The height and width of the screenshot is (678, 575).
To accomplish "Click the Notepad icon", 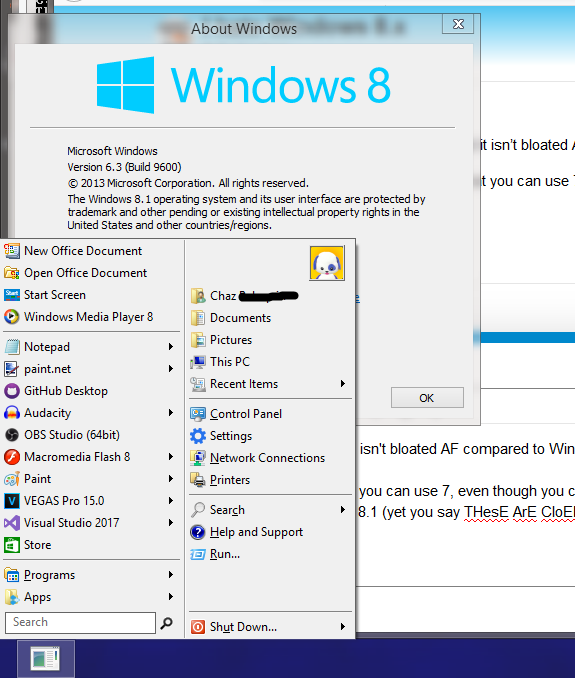I will tap(12, 347).
